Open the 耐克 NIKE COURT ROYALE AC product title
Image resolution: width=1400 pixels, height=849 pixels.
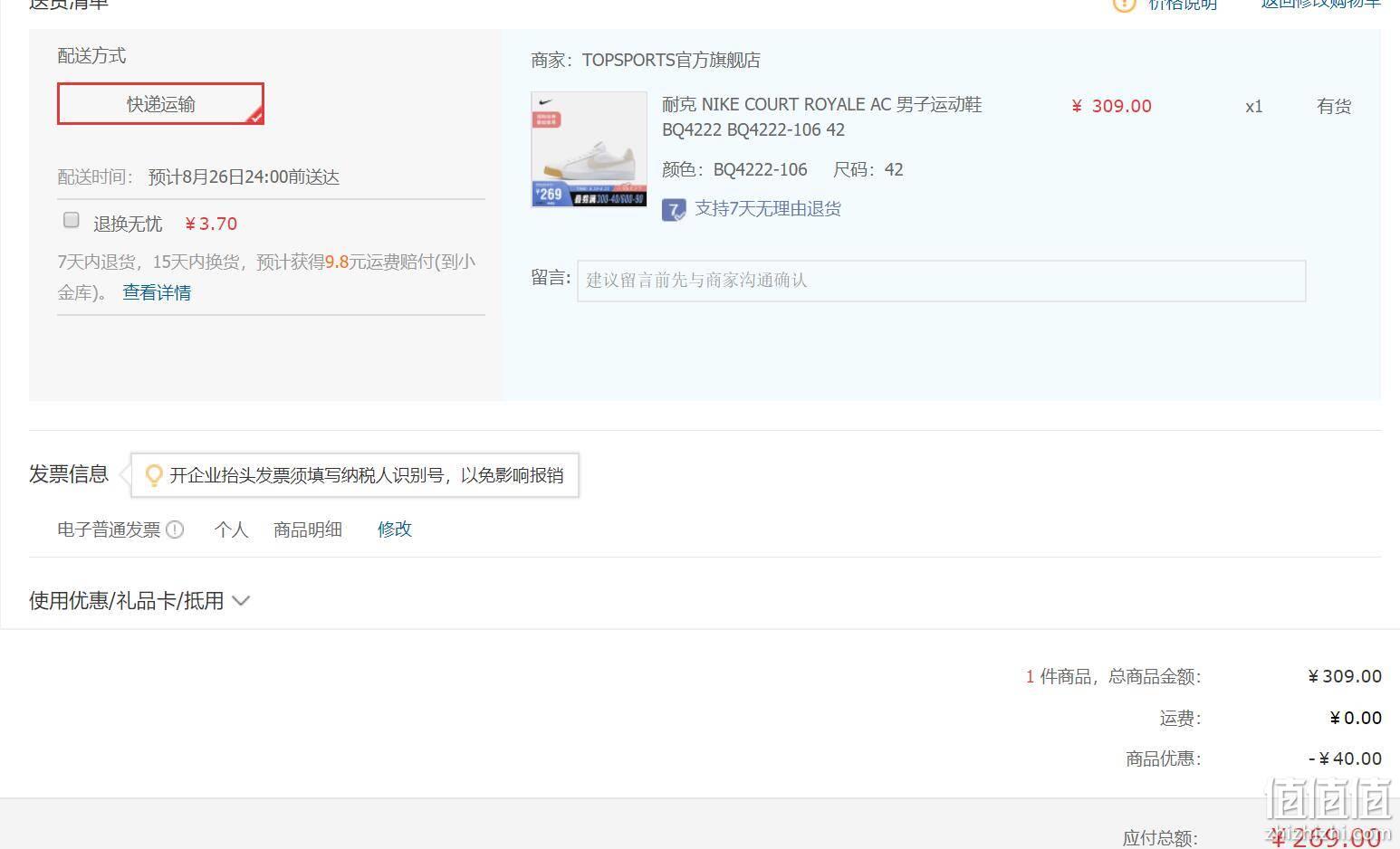click(x=821, y=117)
